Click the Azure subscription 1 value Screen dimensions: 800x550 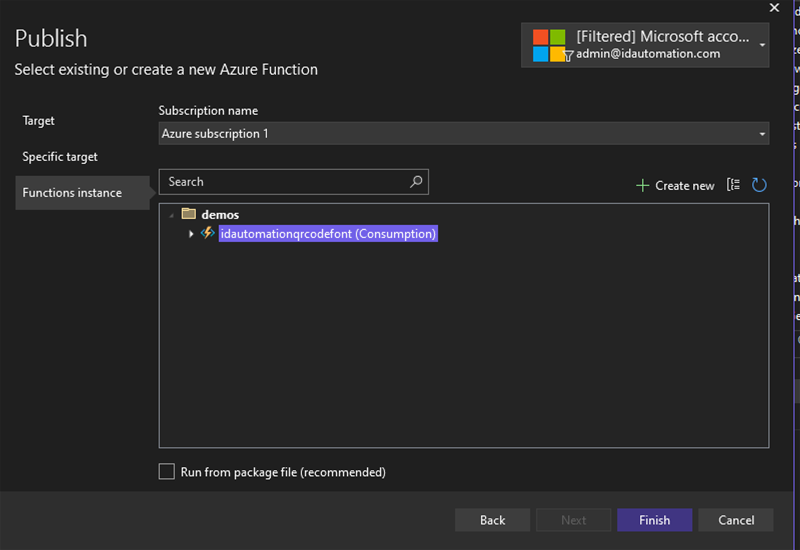[x=215, y=134]
